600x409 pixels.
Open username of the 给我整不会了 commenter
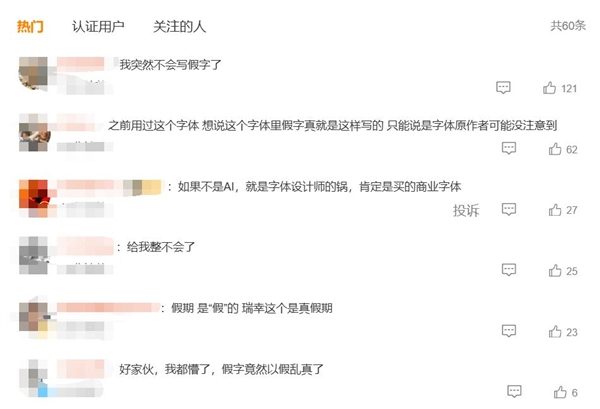(84, 246)
